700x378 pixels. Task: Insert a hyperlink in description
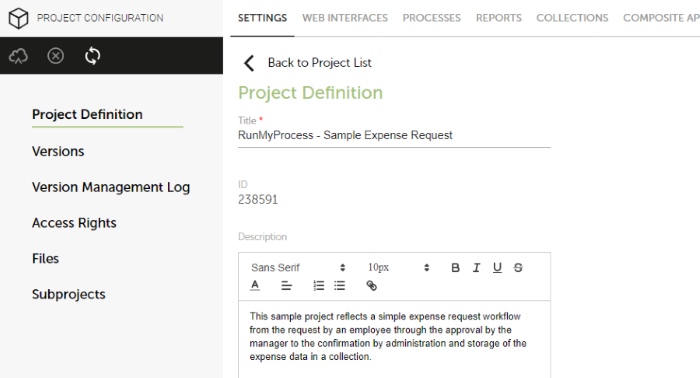click(371, 286)
